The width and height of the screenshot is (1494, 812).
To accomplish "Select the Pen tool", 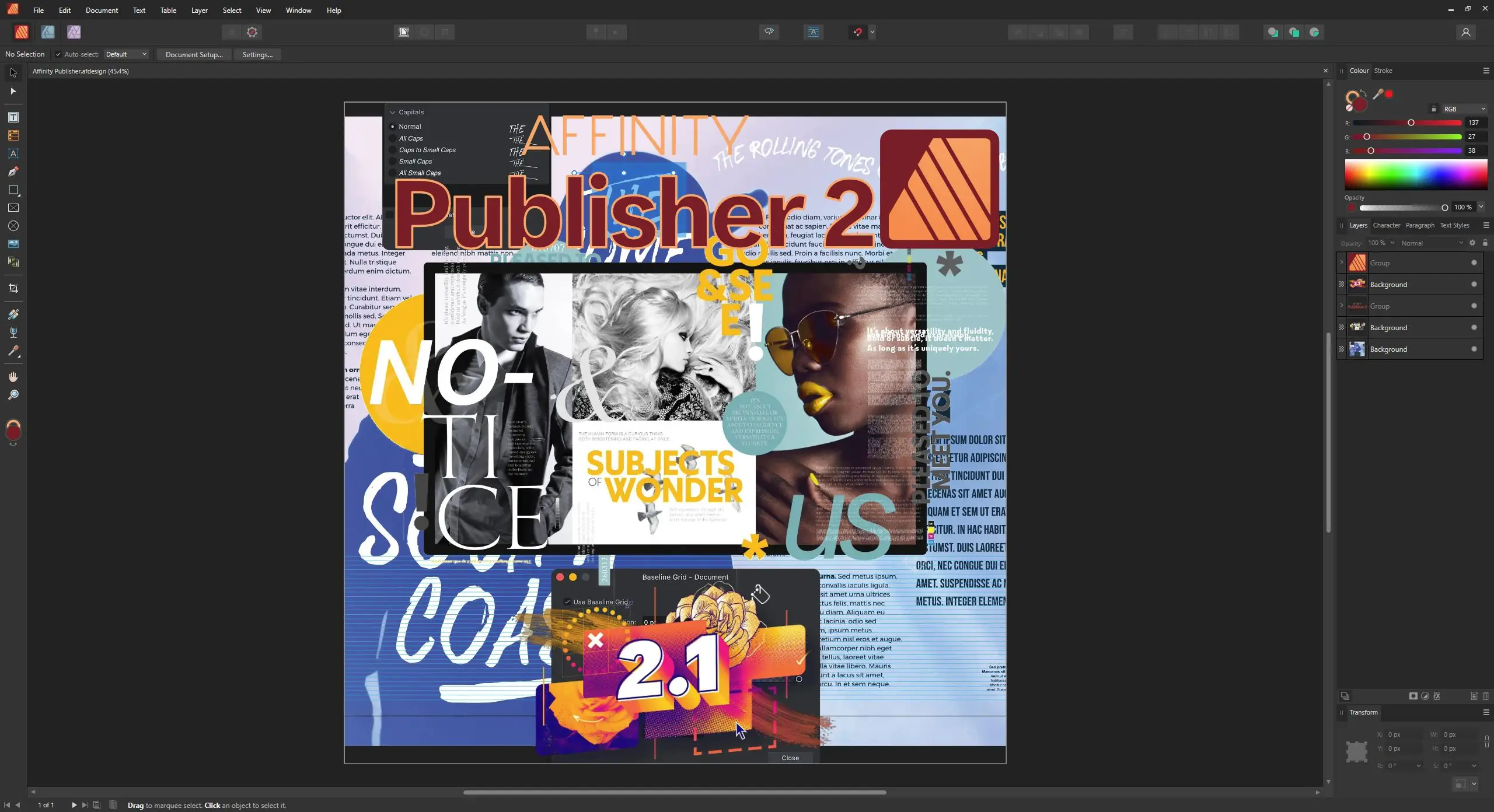I will [13, 171].
